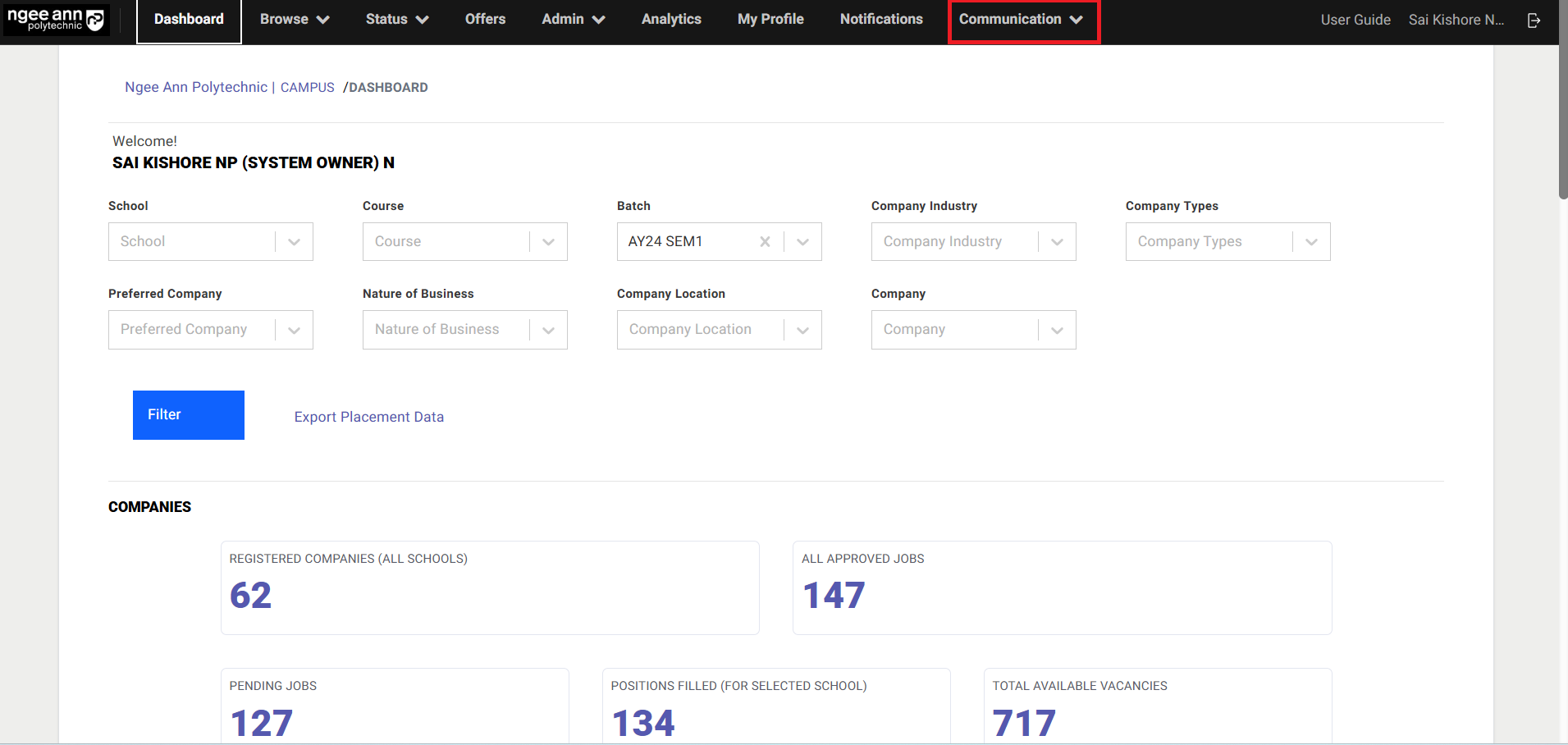Expand the Nature of Business dropdown
The height and width of the screenshot is (745, 1568).
[548, 330]
